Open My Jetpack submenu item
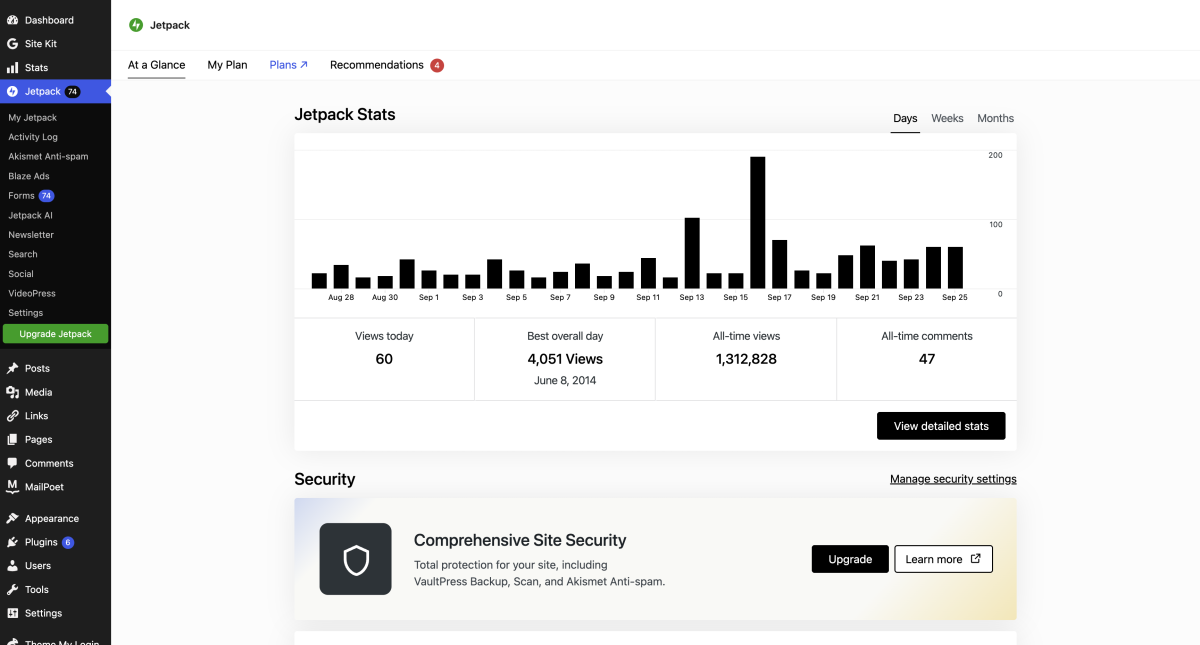Image resolution: width=1200 pixels, height=645 pixels. [x=32, y=118]
